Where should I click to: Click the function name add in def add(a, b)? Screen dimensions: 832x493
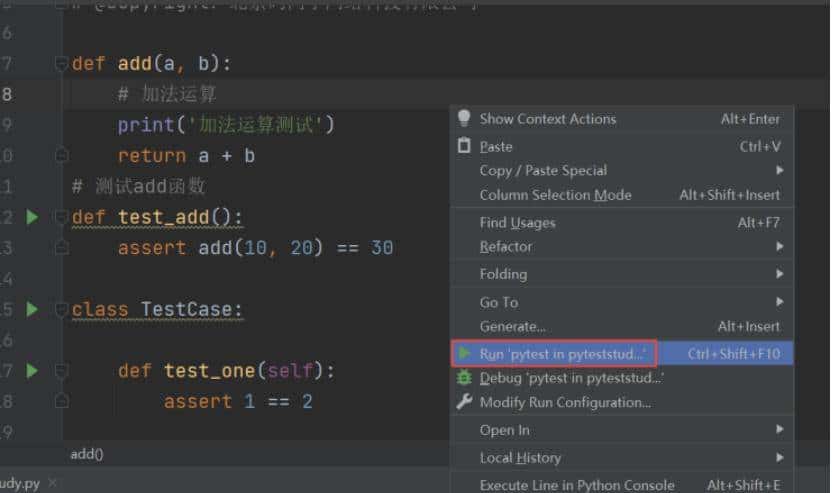tap(135, 64)
